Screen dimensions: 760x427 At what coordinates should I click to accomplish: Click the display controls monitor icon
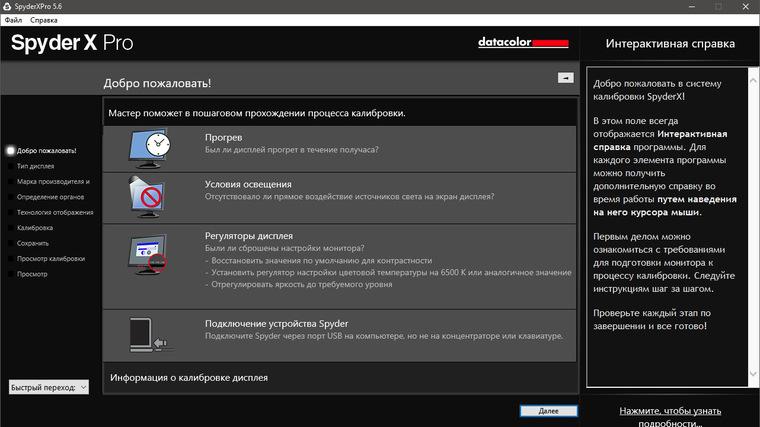click(x=148, y=254)
